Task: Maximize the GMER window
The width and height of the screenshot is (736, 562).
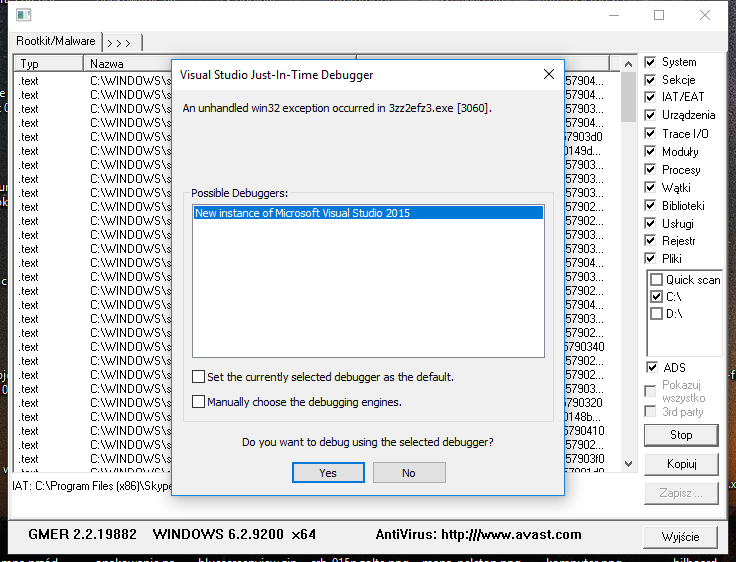Action: [x=659, y=15]
